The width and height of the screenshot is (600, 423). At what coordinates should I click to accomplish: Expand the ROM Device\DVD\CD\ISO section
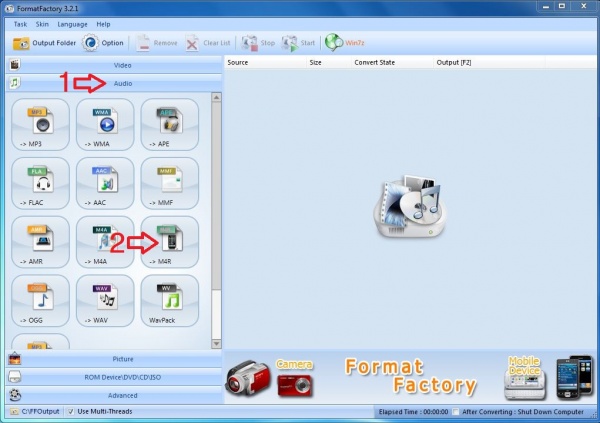coord(114,377)
